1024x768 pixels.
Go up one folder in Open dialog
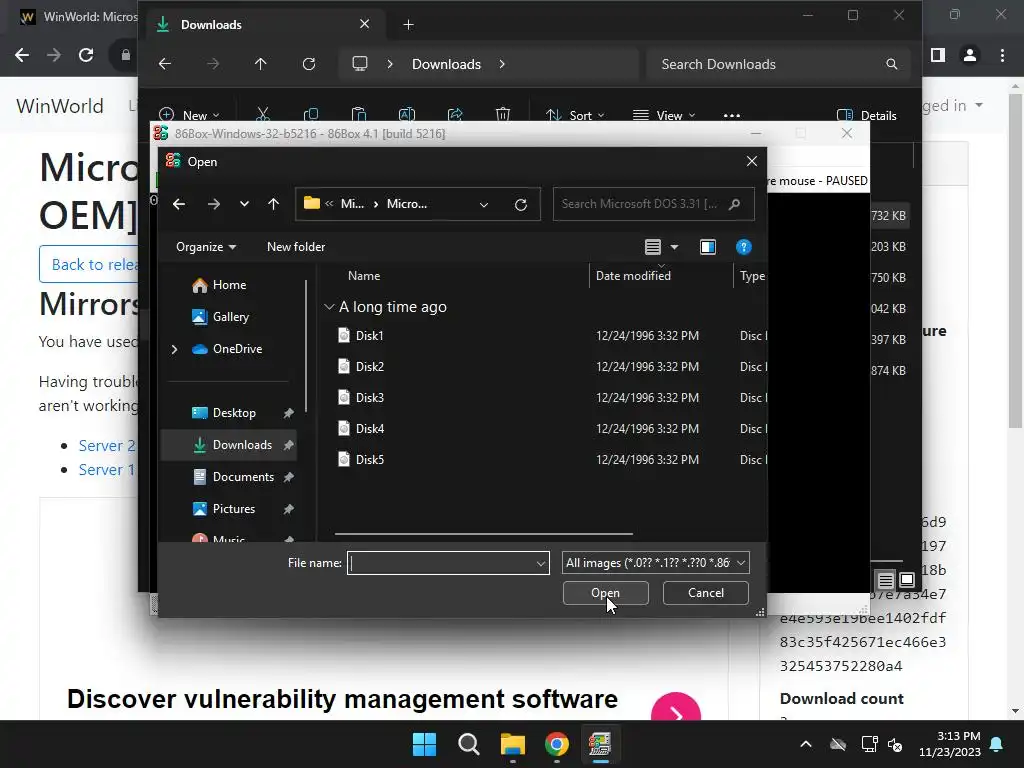(x=274, y=204)
